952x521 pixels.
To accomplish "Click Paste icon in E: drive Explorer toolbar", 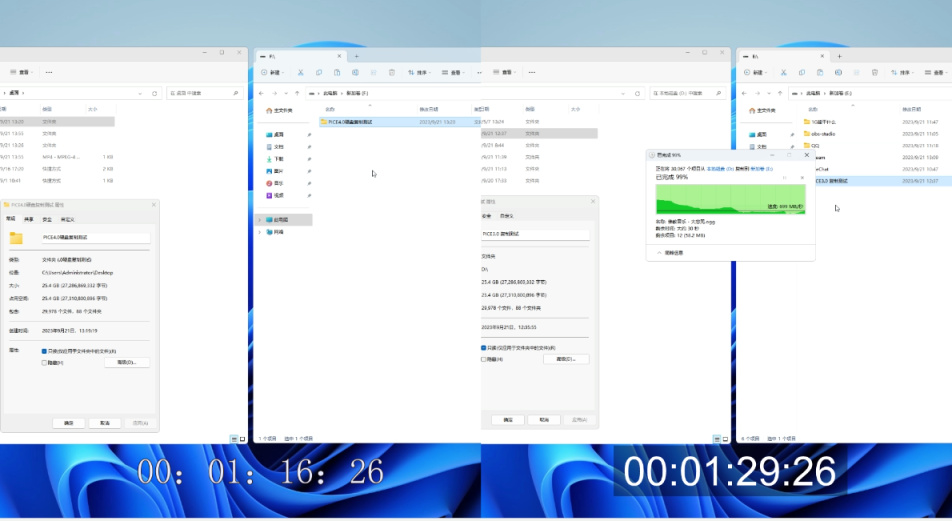I will pos(820,72).
